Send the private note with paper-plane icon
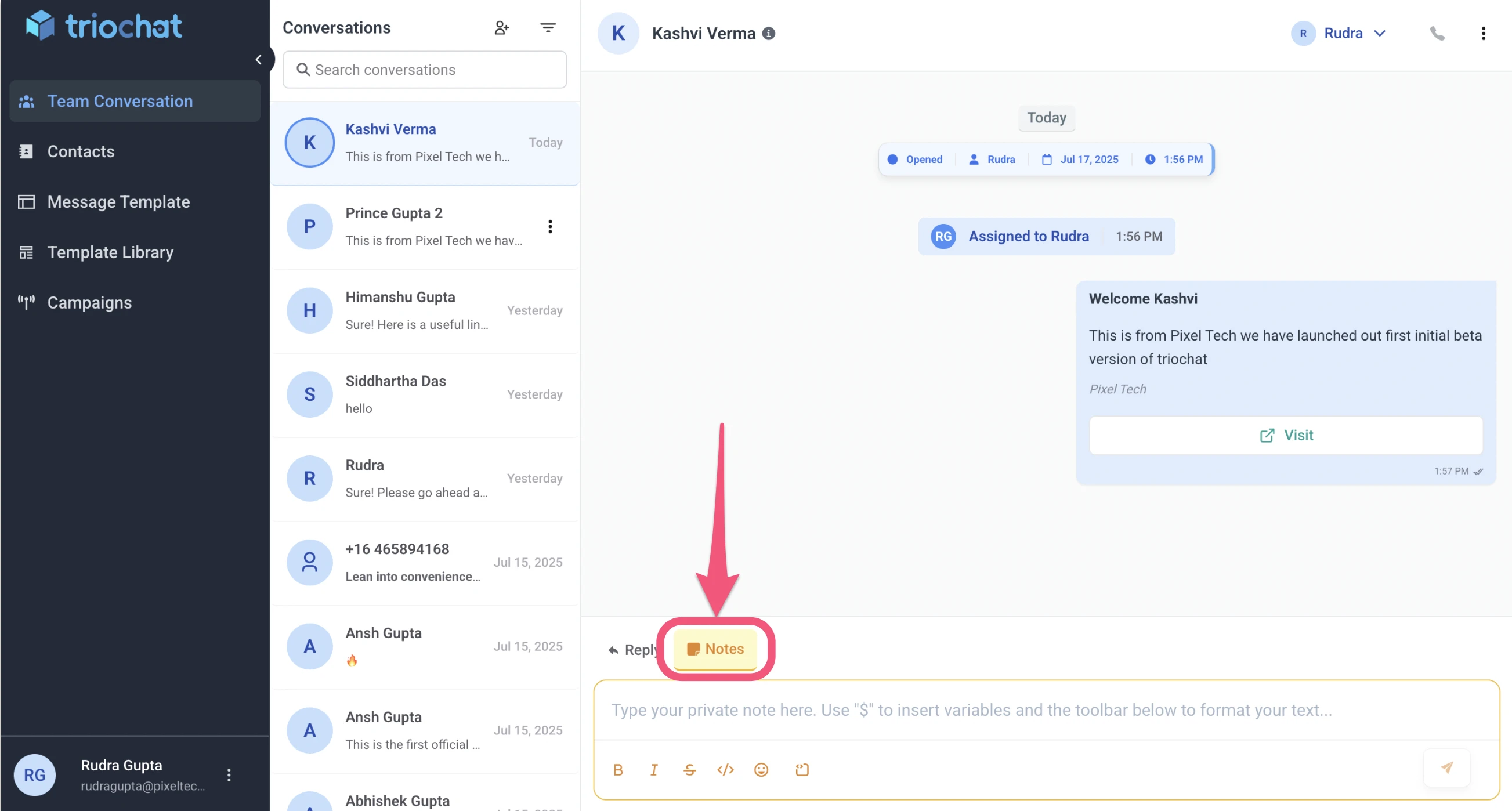1512x811 pixels. pos(1447,767)
